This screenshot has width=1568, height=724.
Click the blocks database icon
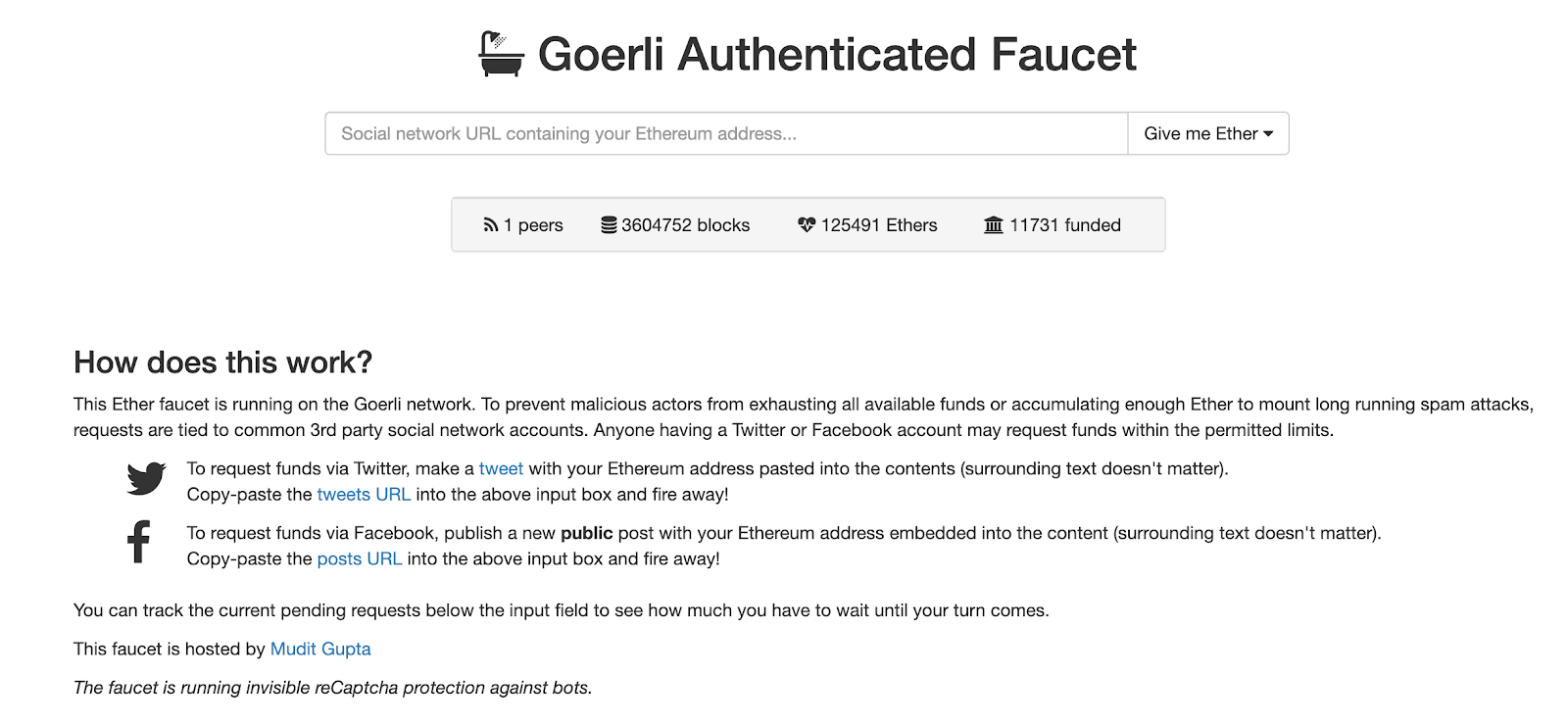609,225
